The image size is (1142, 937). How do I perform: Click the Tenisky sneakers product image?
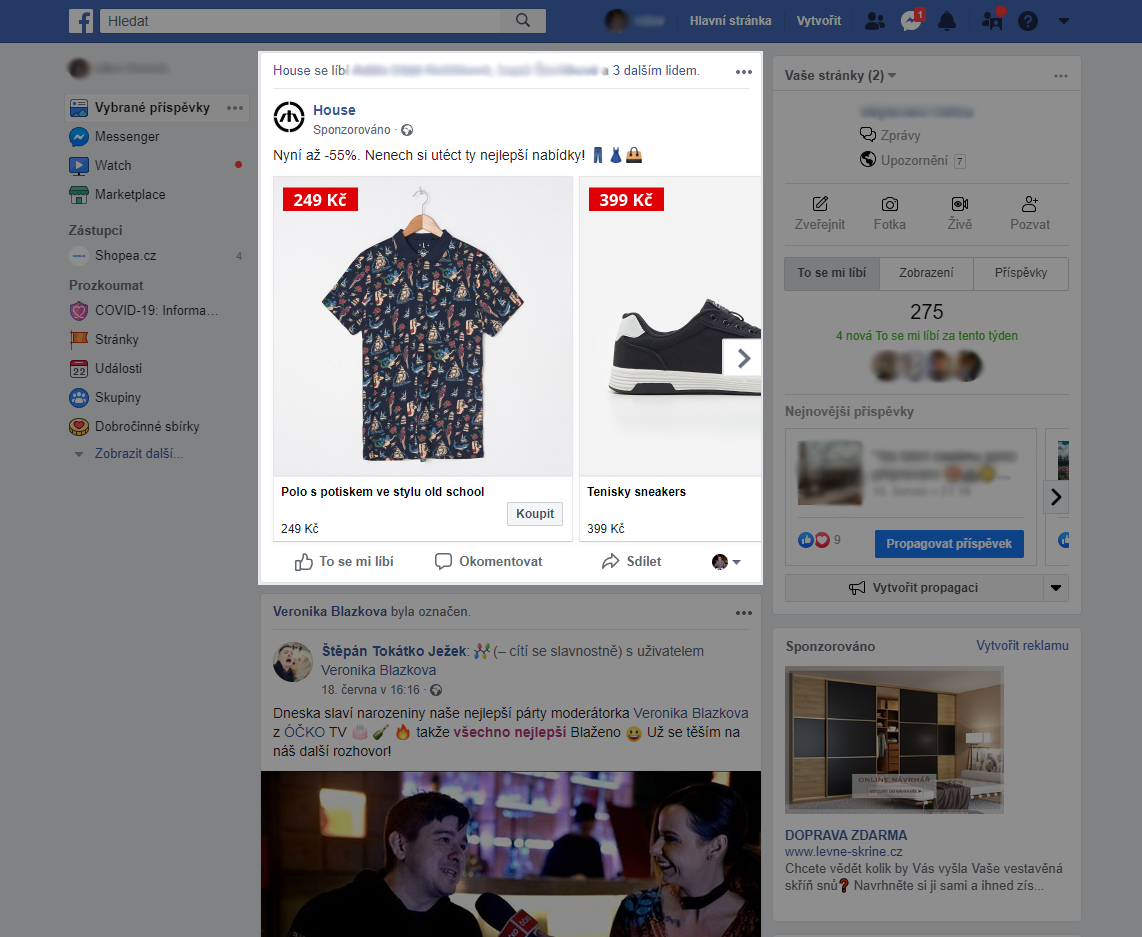click(x=670, y=326)
